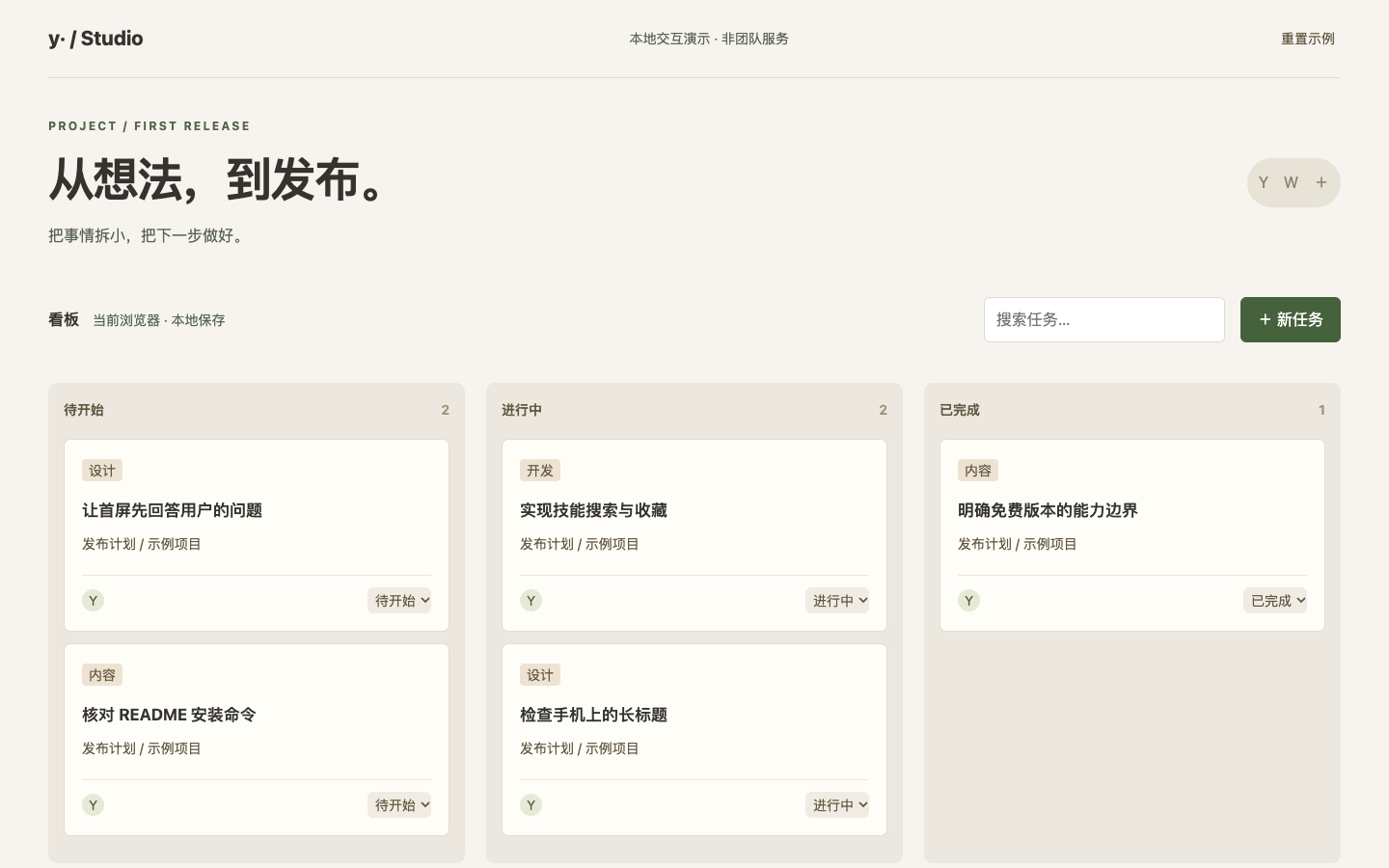The height and width of the screenshot is (868, 1389).
Task: Open the task titled 核对 README 安装命令
Action: (169, 715)
